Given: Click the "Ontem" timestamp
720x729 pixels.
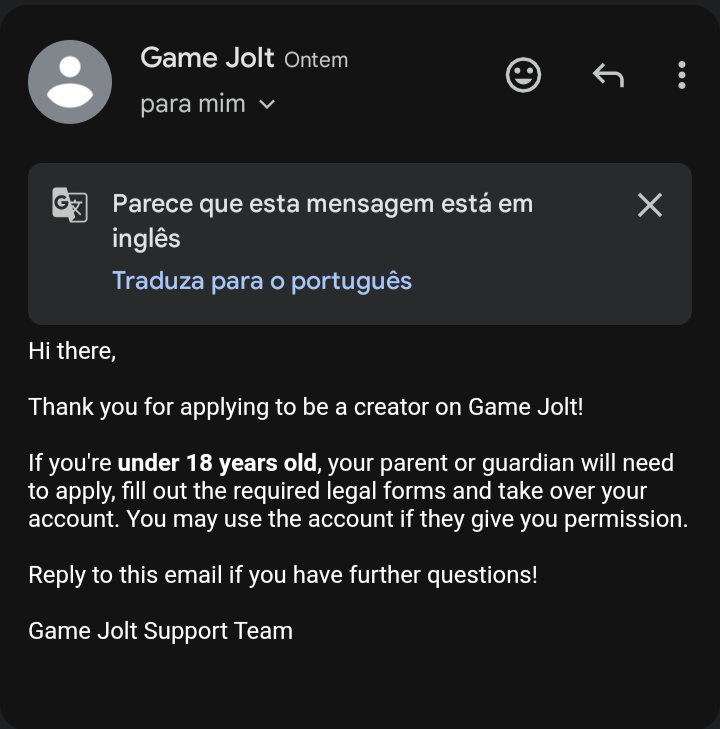Looking at the screenshot, I should click(316, 60).
